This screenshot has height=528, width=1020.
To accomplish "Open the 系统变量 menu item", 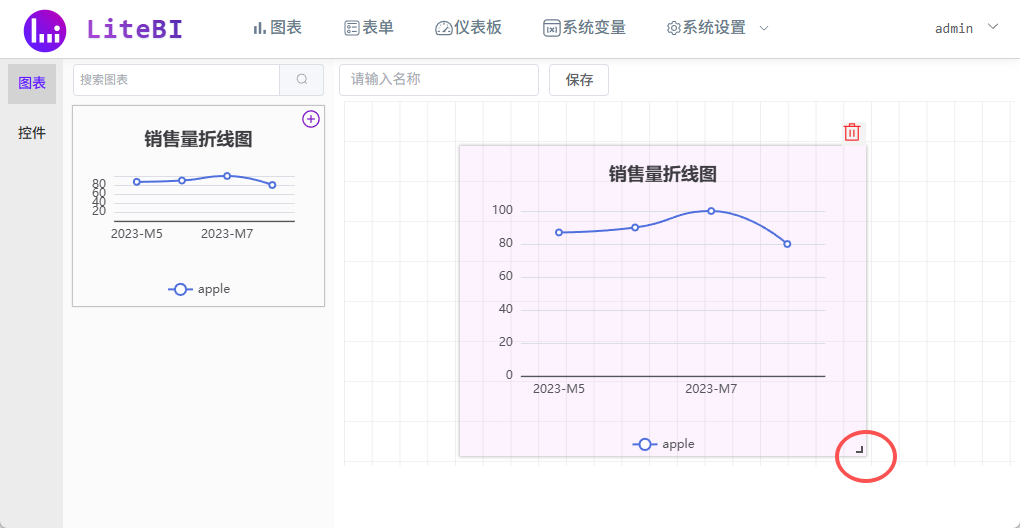I will 585,28.
